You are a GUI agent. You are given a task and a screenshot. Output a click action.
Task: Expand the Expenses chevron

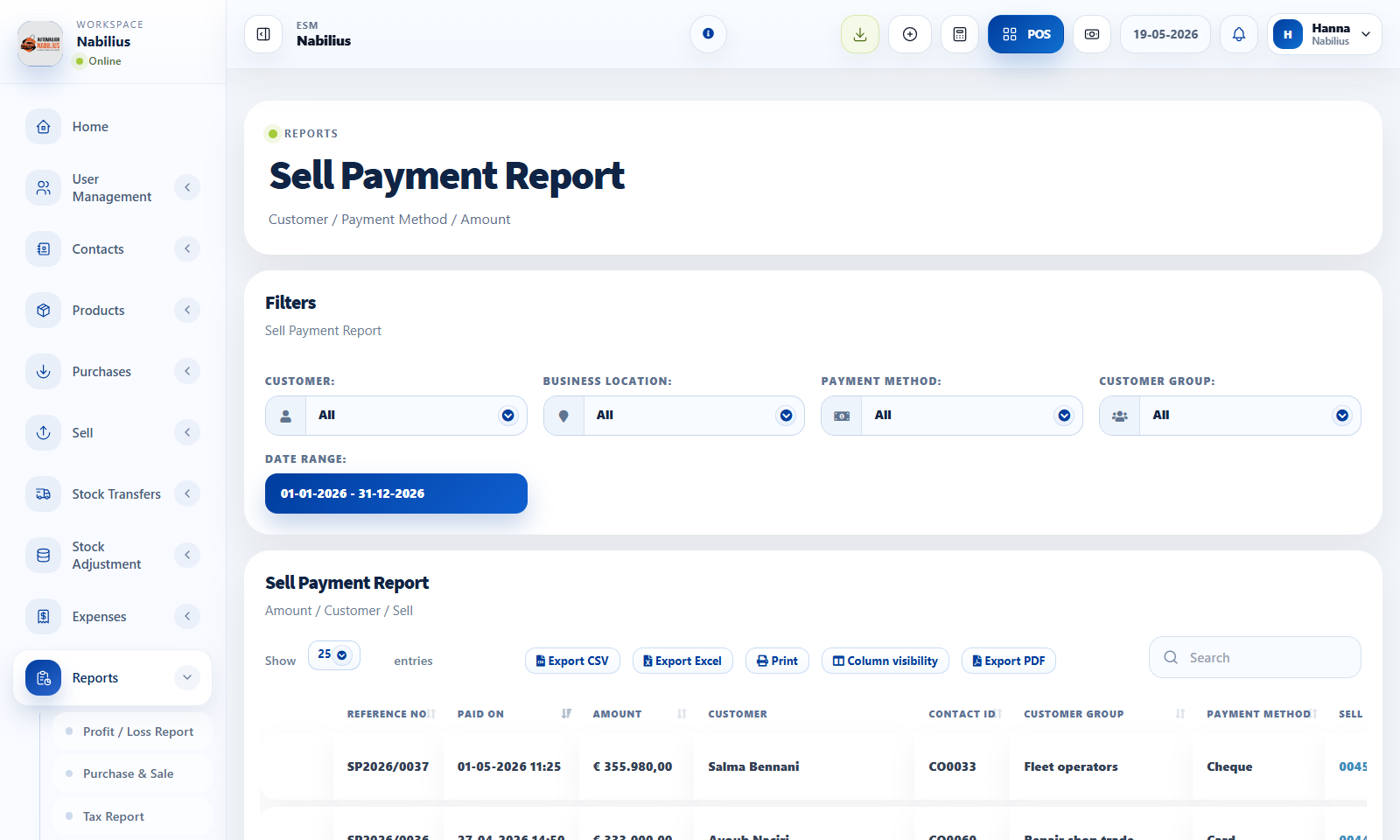pyautogui.click(x=187, y=616)
